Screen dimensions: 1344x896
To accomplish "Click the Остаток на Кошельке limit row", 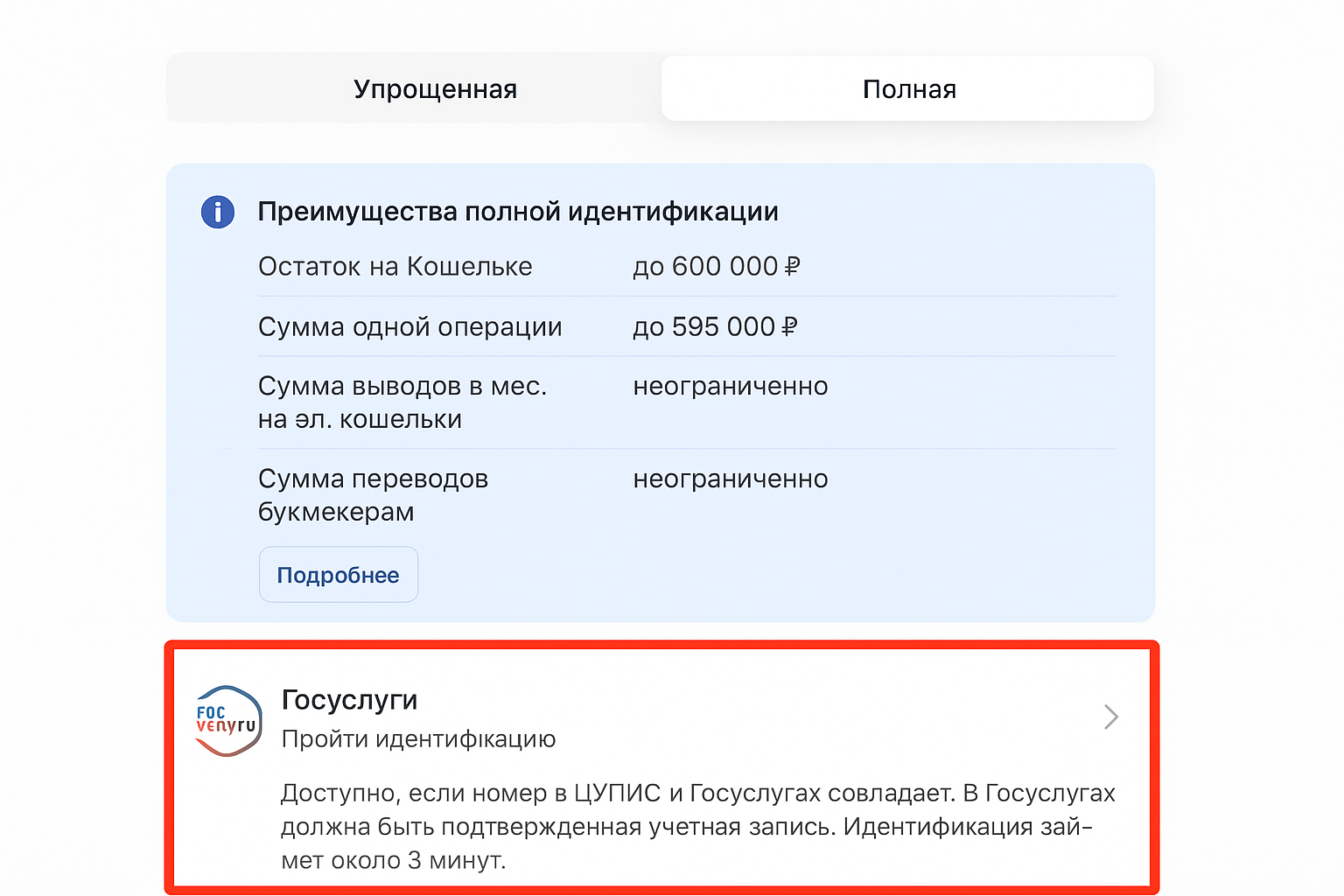I will tap(395, 266).
